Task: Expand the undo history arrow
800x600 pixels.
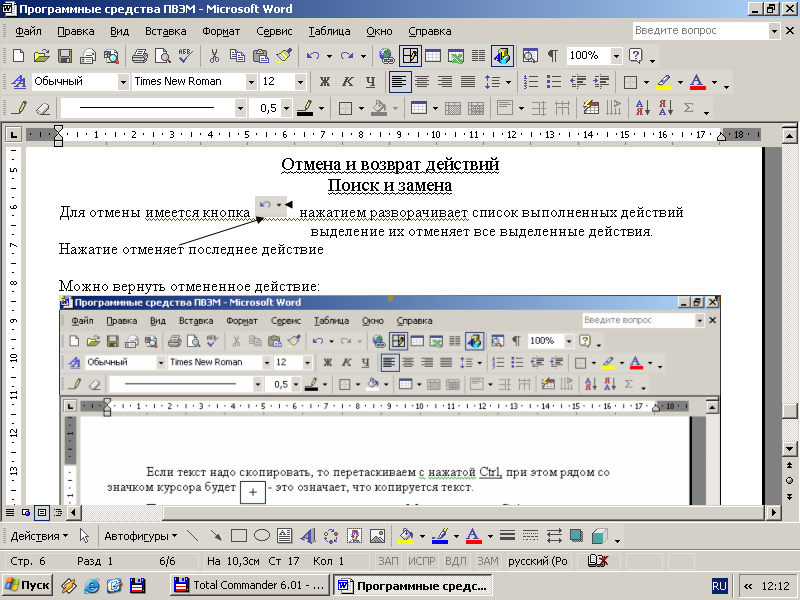Action: pyautogui.click(x=329, y=56)
